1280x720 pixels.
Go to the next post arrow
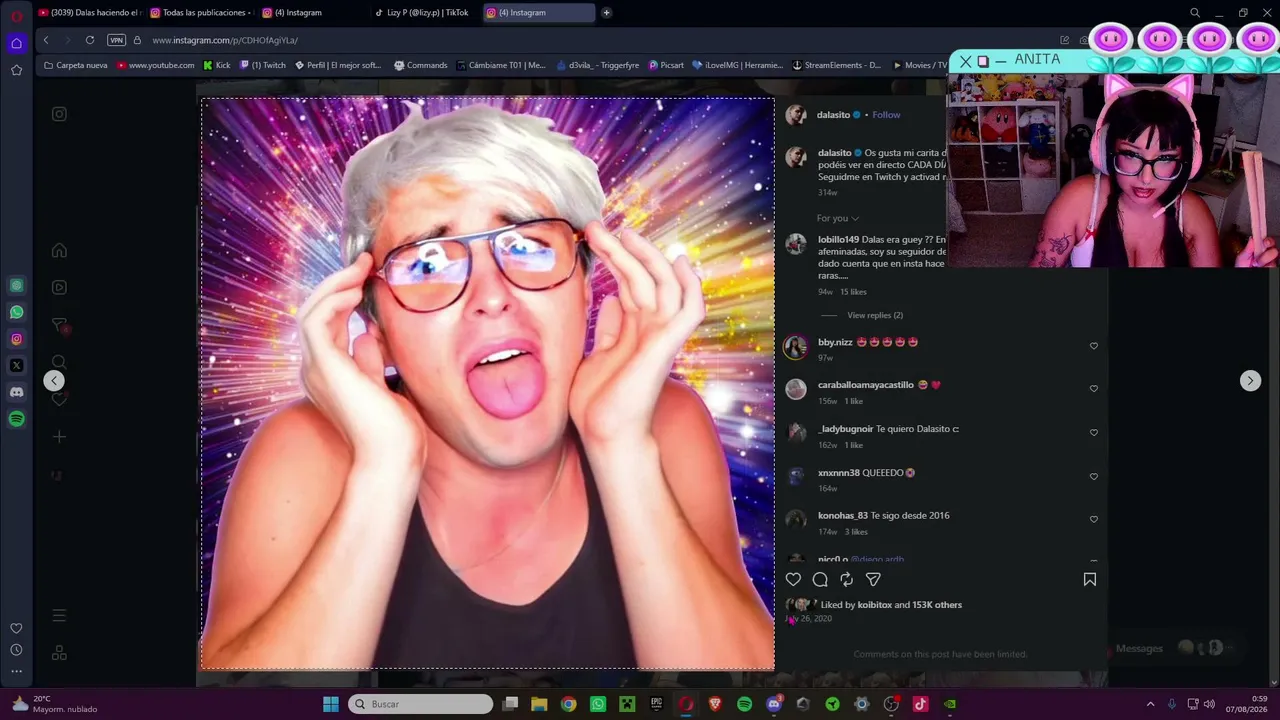click(1250, 380)
